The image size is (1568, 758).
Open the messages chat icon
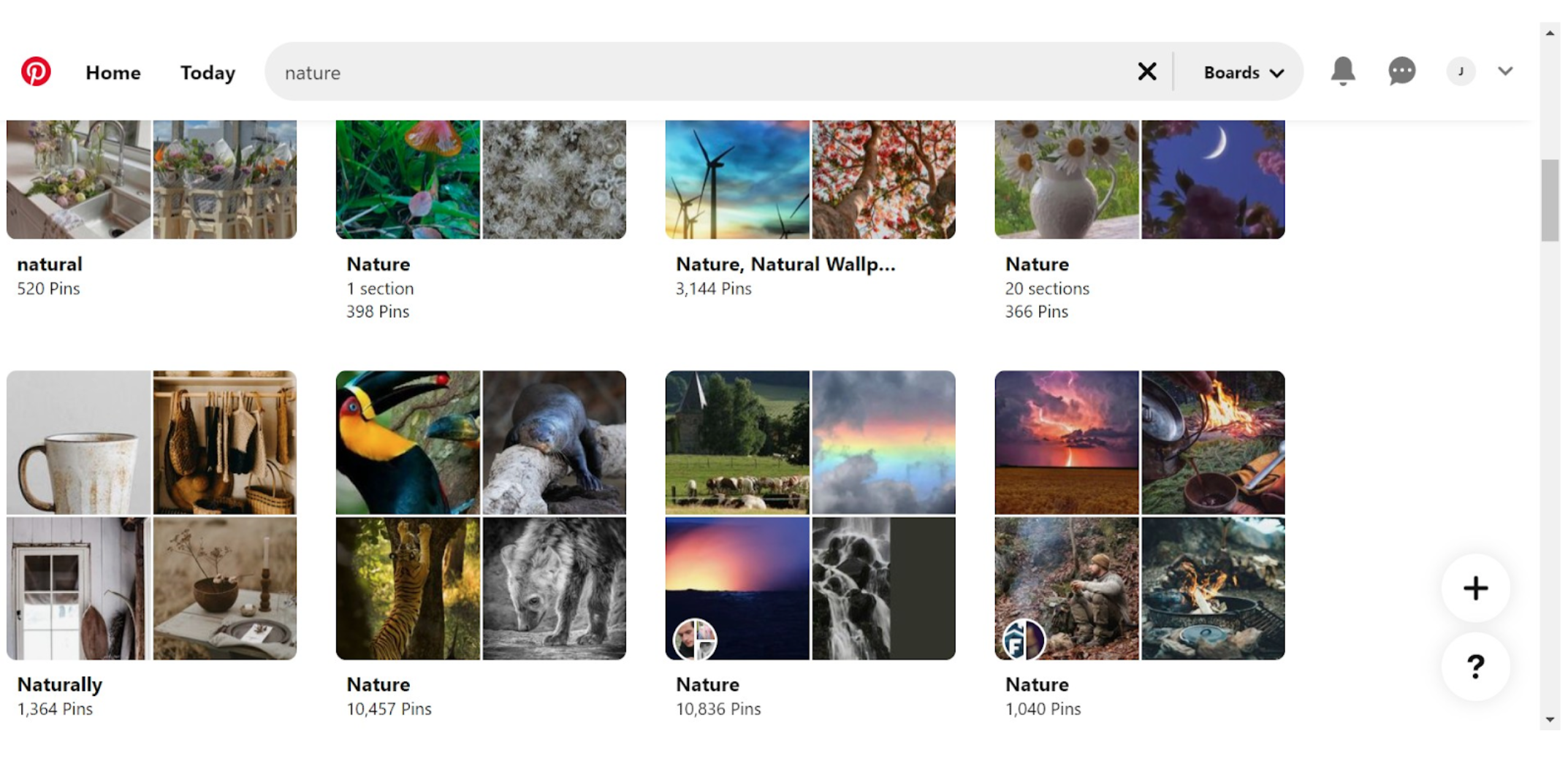click(x=1401, y=70)
